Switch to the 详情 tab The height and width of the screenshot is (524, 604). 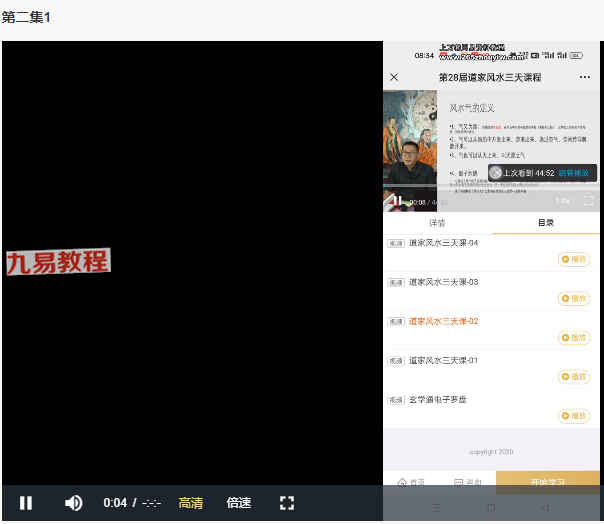tap(437, 223)
